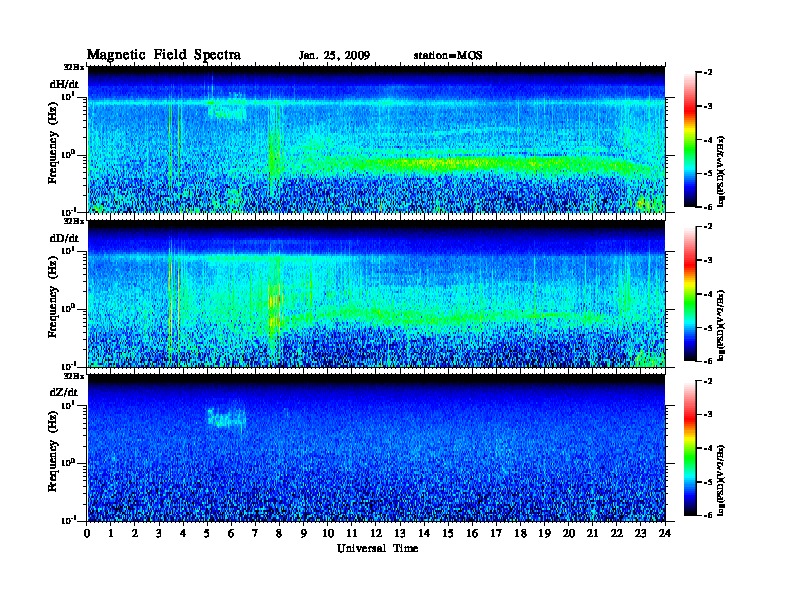Click the "20" hour tick label
792x612 pixels.
[569, 534]
